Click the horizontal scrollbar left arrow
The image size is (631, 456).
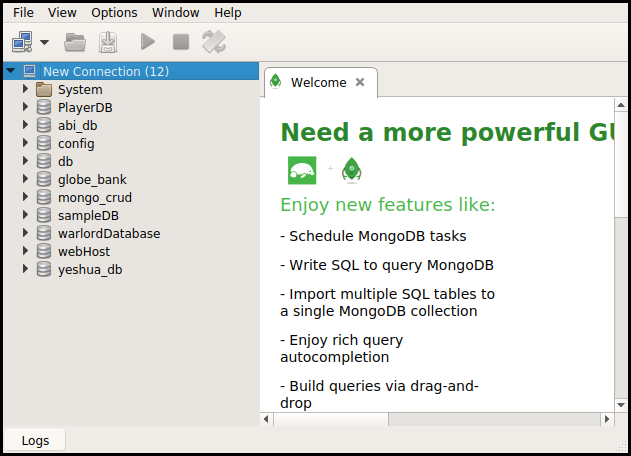[266, 419]
